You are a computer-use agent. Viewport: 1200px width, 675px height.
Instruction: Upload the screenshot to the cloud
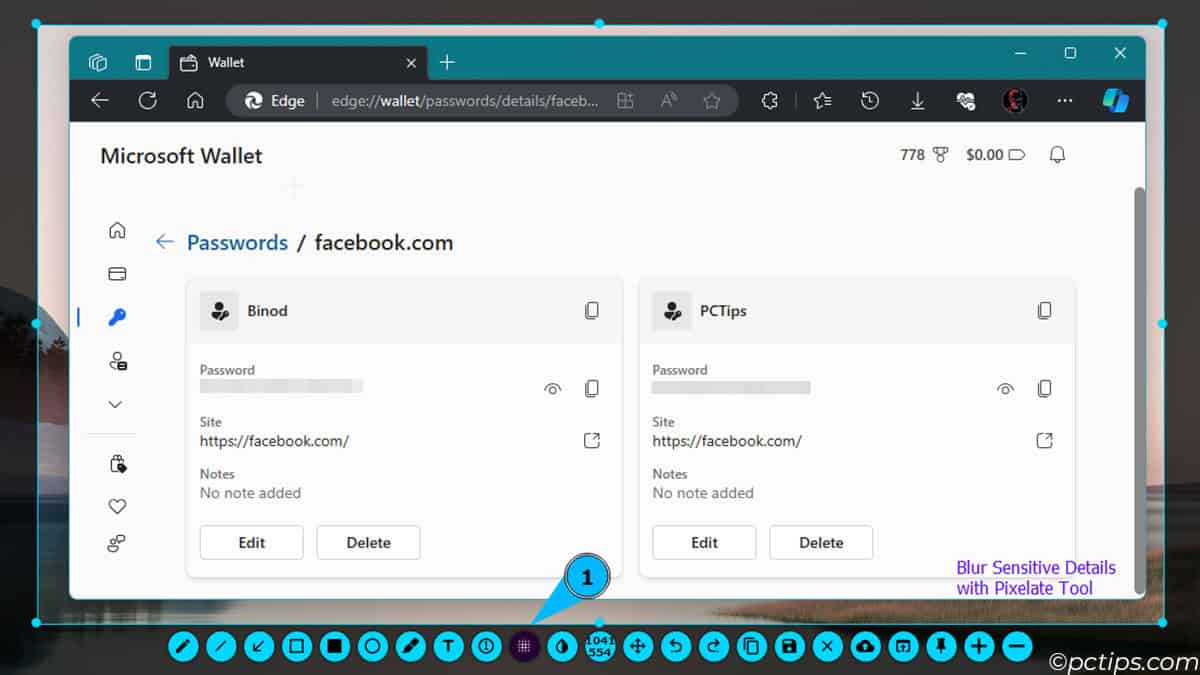coord(863,647)
